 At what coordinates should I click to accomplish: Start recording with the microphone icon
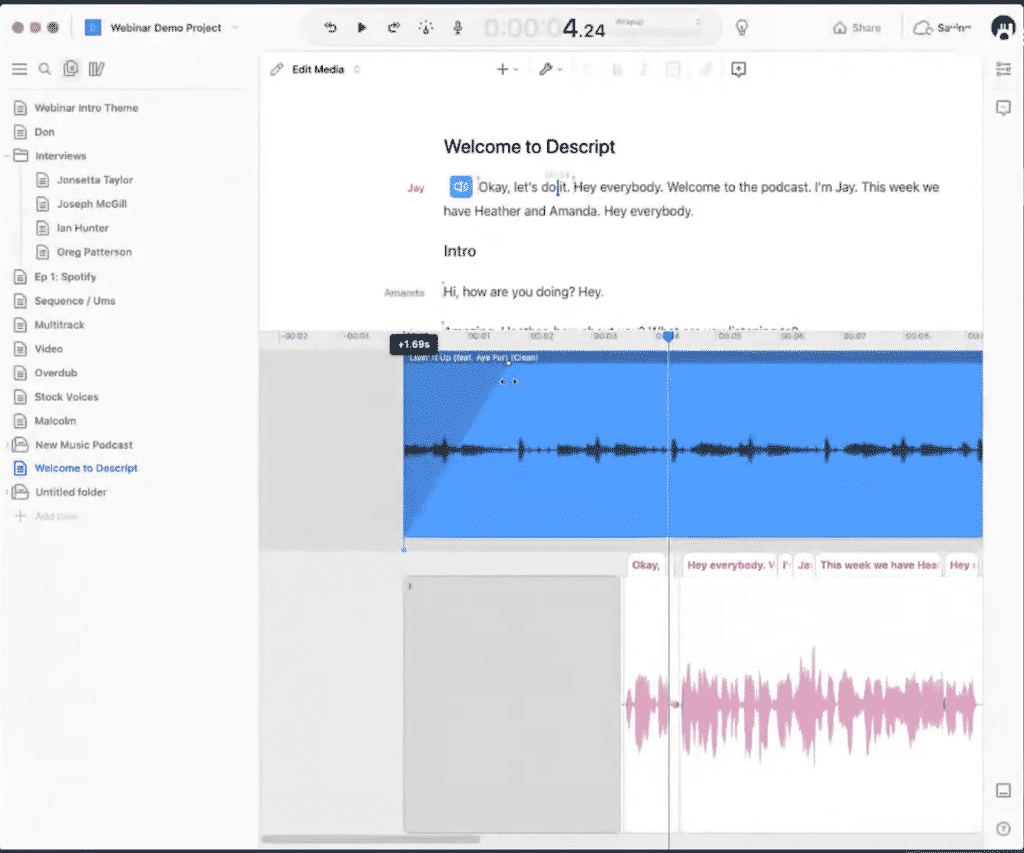[458, 28]
